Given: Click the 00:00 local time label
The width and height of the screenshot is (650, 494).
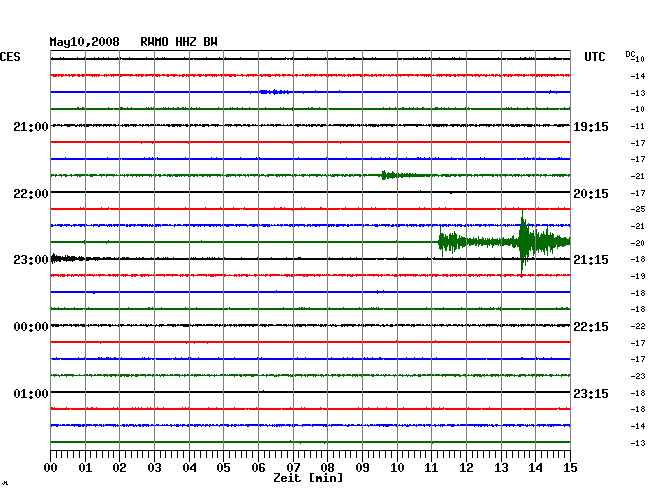Looking at the screenshot, I should 31,327.
